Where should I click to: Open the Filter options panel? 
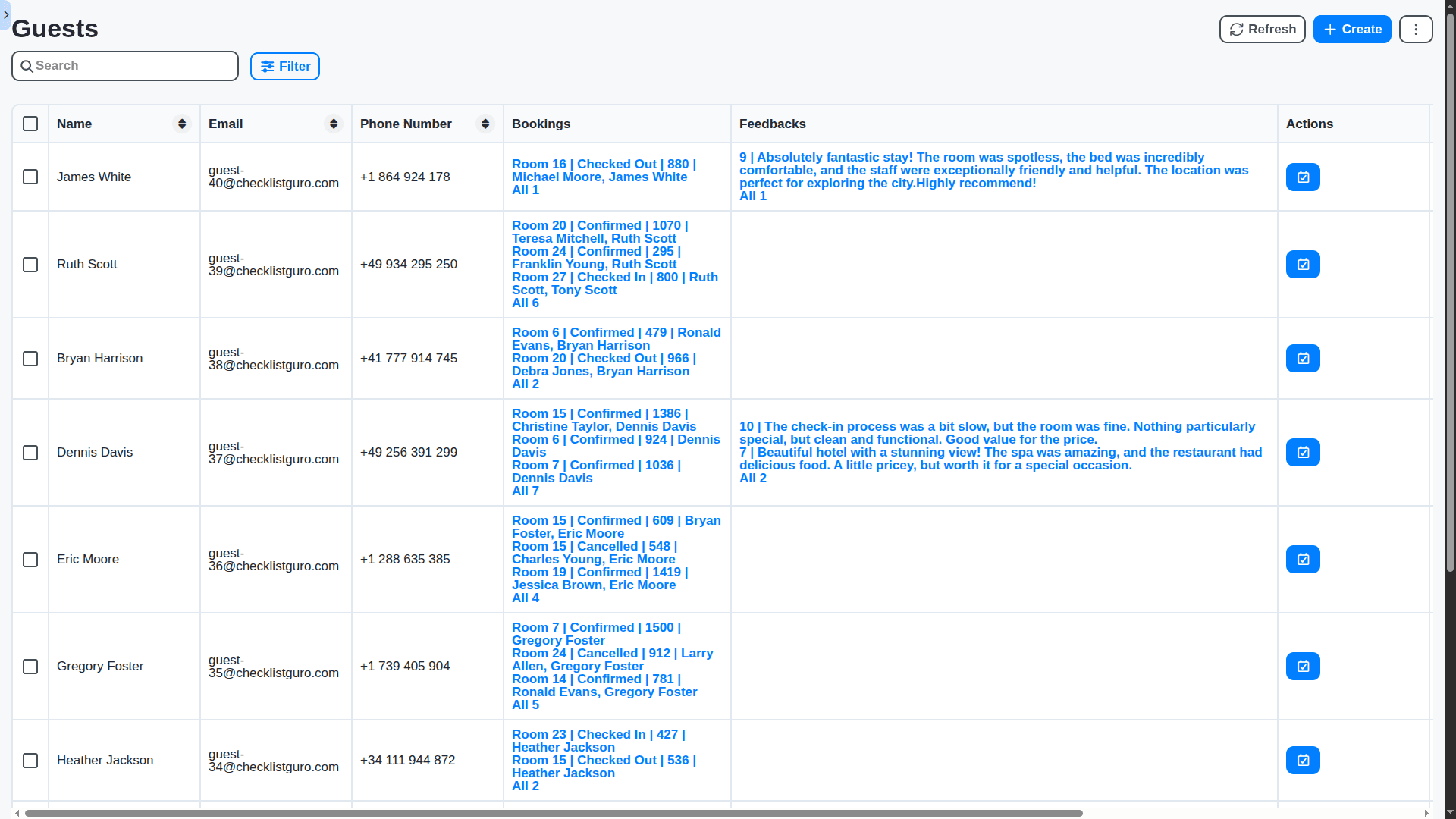285,67
